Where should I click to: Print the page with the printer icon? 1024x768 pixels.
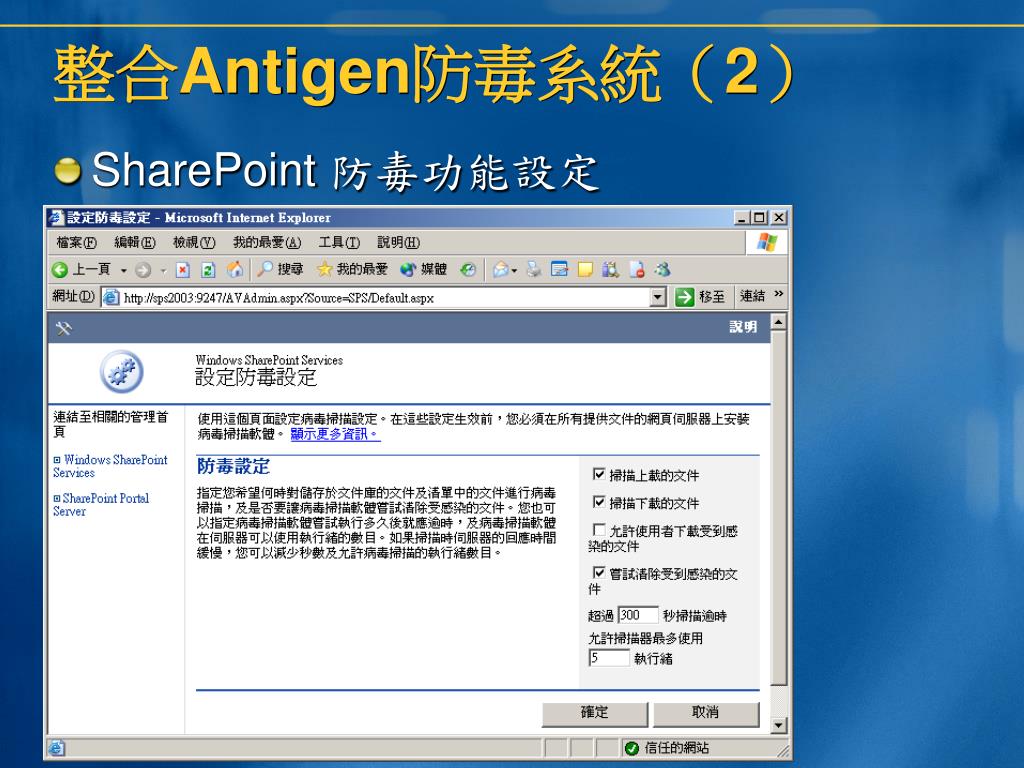[x=534, y=269]
